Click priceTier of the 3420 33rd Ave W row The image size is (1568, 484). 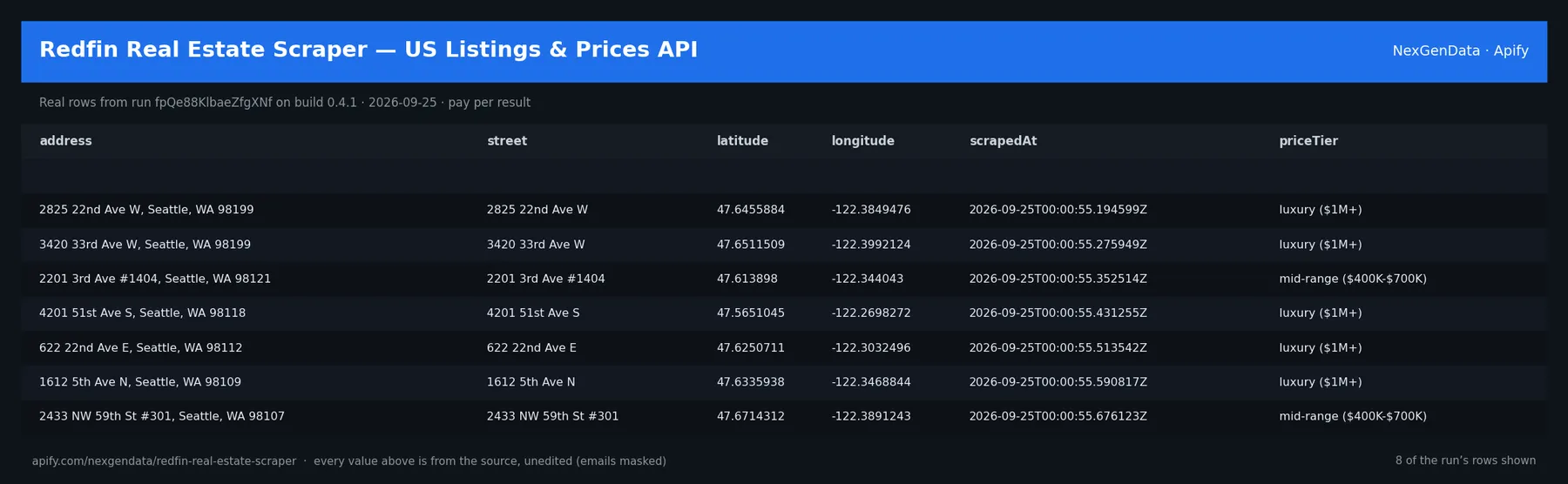click(x=1321, y=245)
